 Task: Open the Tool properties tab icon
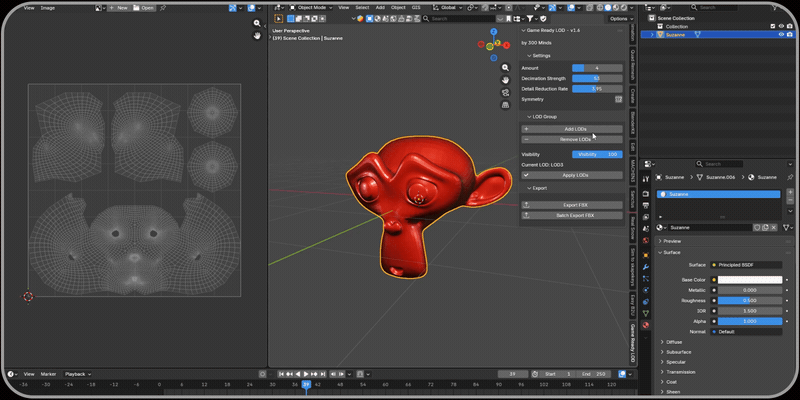point(645,179)
